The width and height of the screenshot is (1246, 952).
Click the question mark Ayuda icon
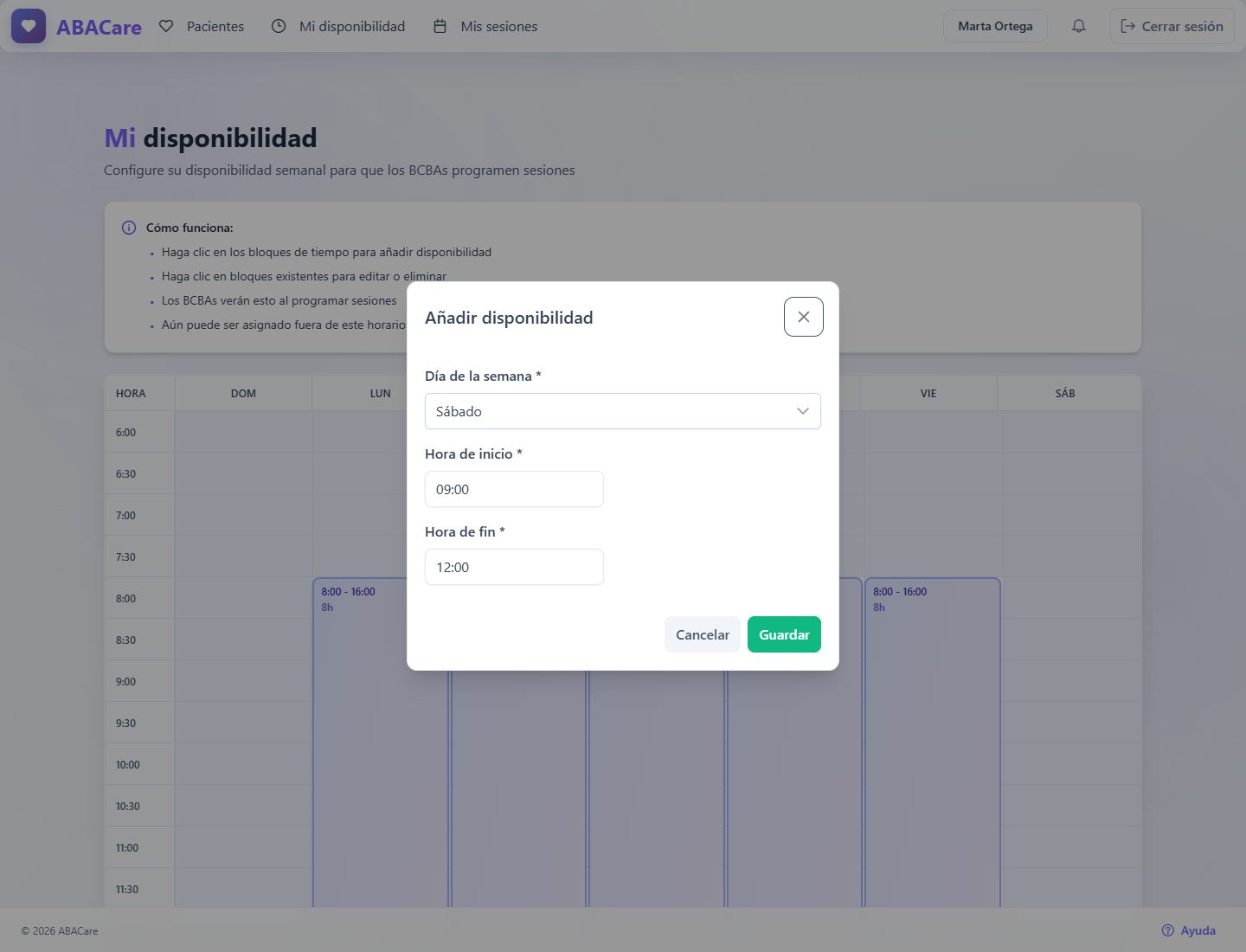coord(1168,930)
